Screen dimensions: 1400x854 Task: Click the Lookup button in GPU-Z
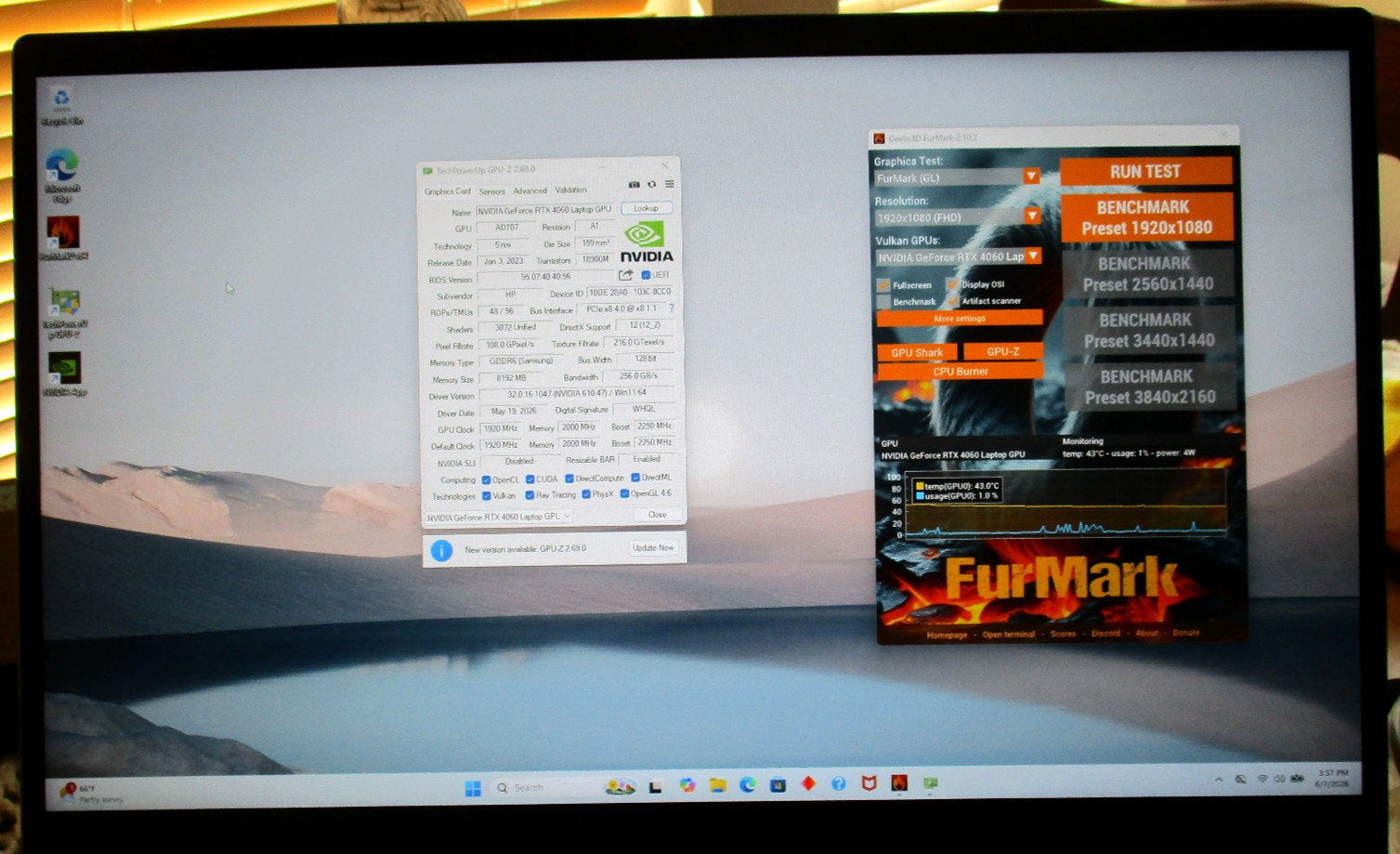pos(646,208)
